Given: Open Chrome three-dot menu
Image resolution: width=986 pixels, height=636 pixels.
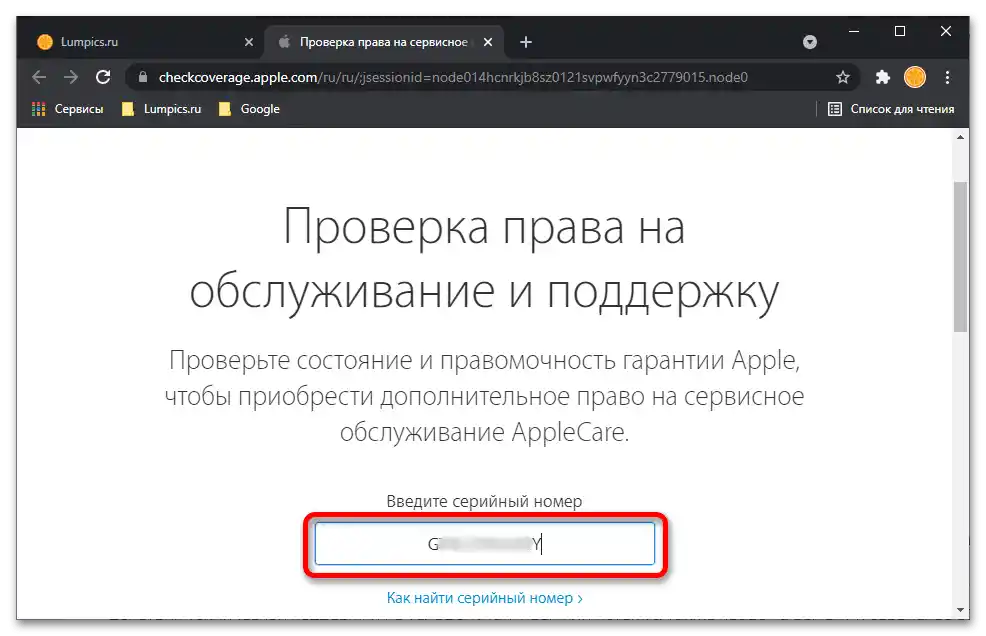Looking at the screenshot, I should (947, 77).
